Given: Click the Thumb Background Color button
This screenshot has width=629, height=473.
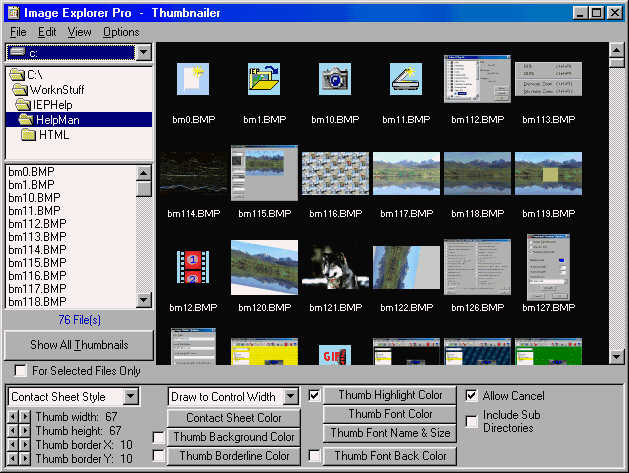Looking at the screenshot, I should click(233, 436).
